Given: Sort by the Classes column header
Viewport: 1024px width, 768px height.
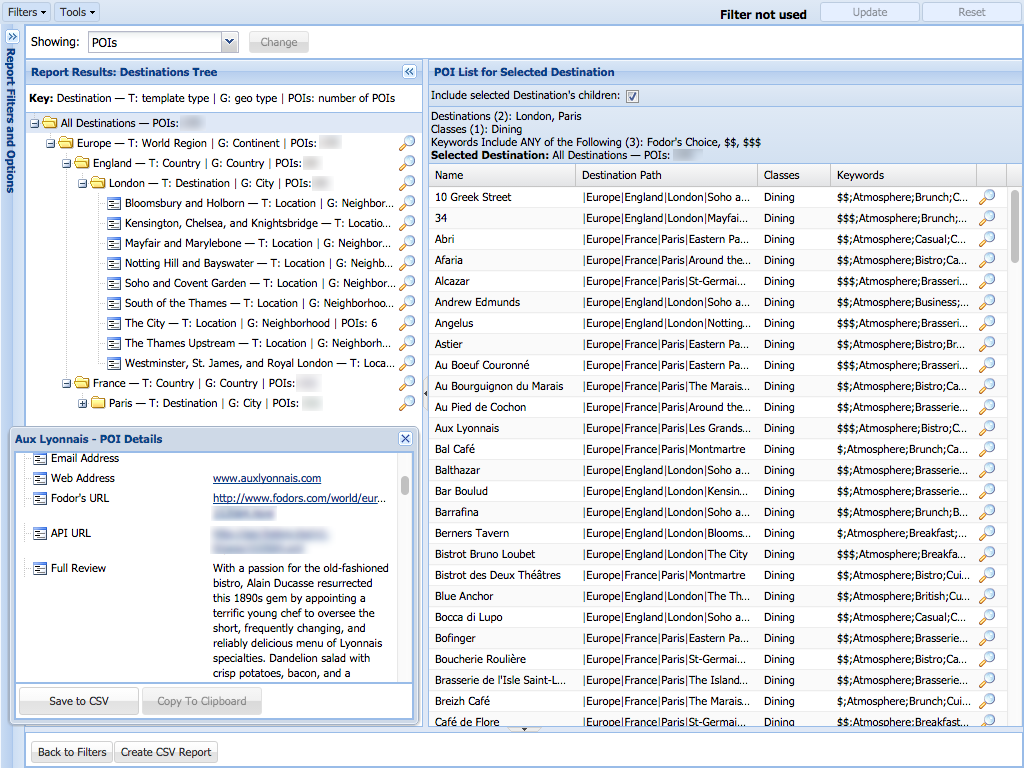Looking at the screenshot, I should click(x=794, y=175).
